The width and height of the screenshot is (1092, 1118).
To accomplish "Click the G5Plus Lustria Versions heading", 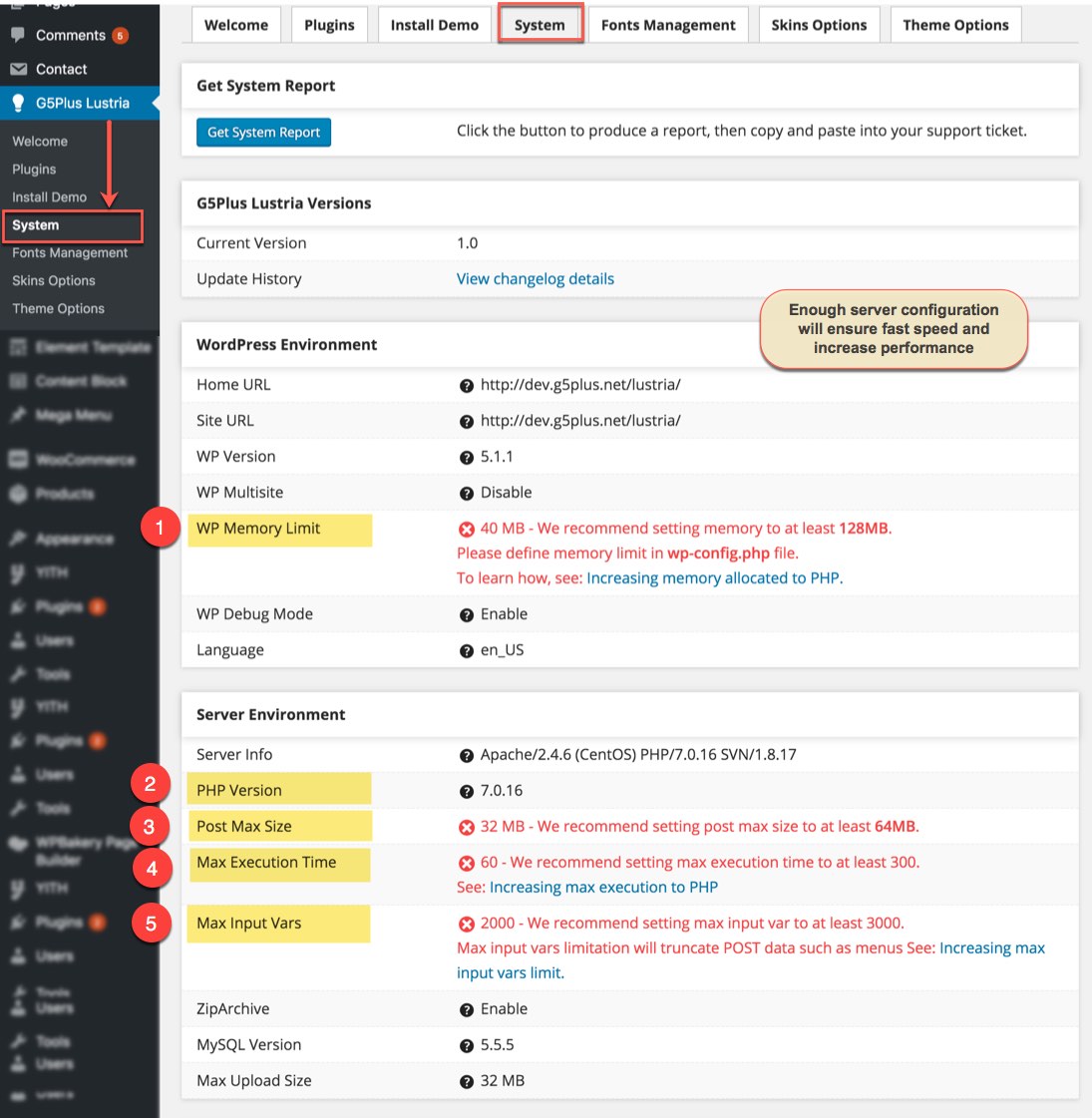I will [283, 203].
